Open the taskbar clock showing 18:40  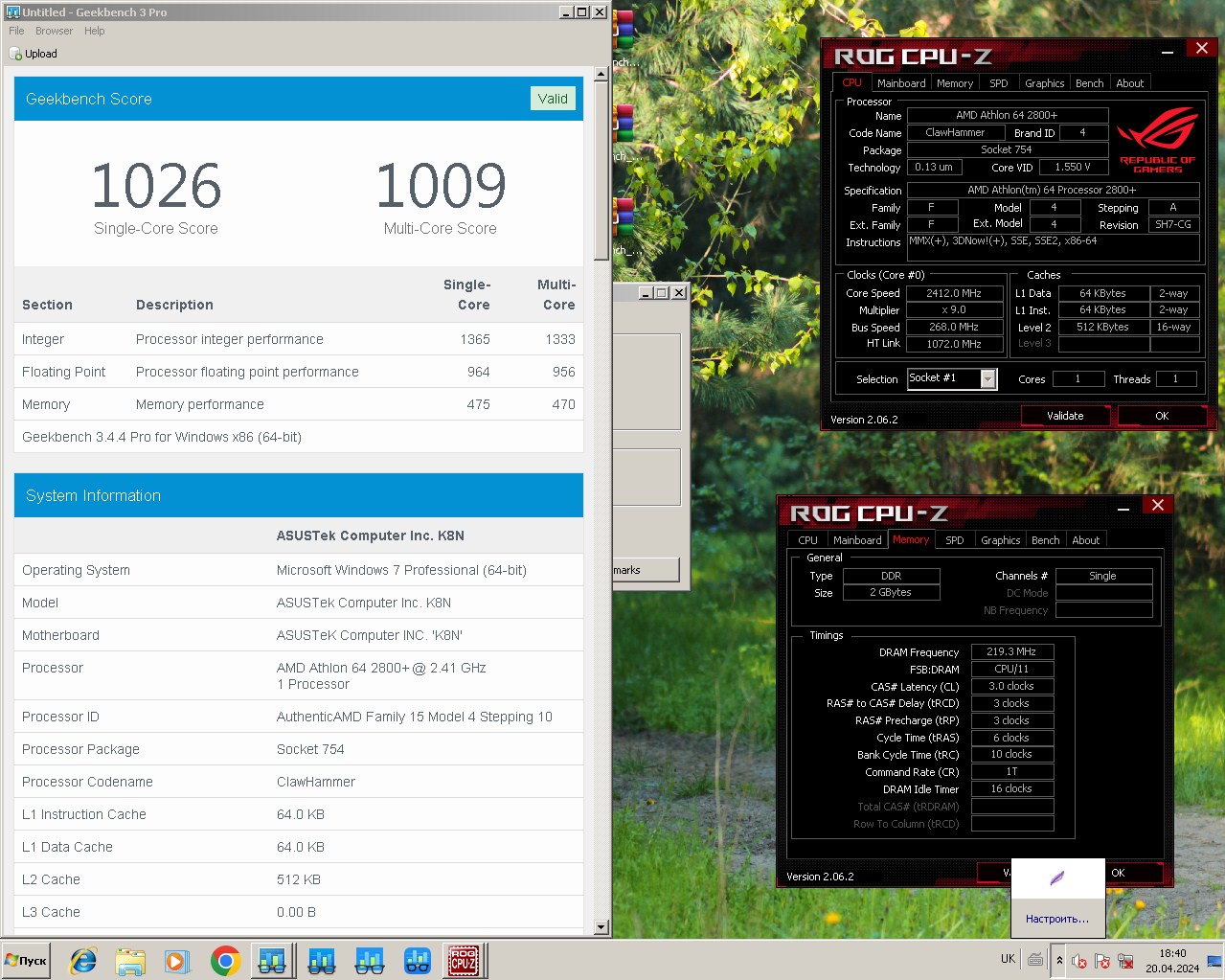[x=1173, y=961]
